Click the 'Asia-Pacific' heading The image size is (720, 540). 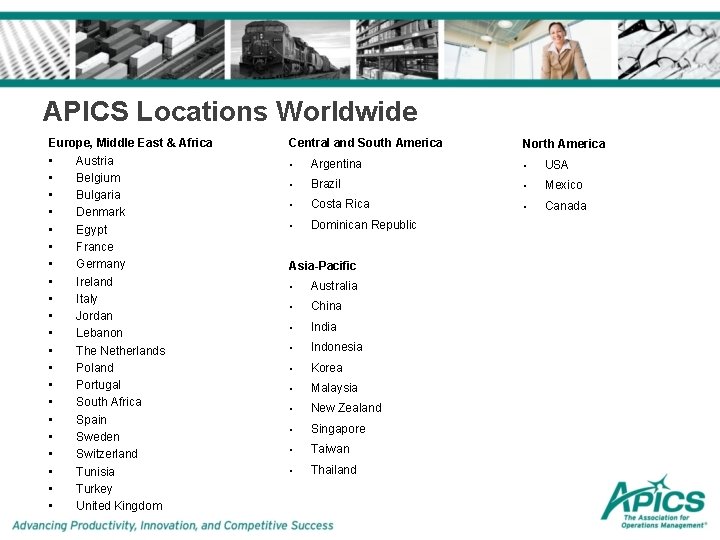[322, 266]
